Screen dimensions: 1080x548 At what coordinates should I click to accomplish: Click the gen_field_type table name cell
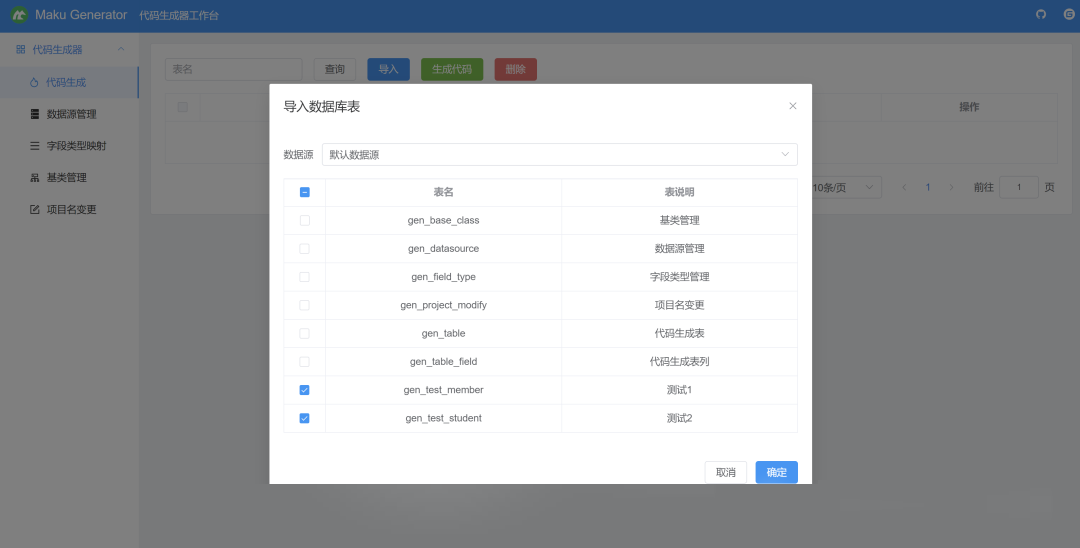point(444,277)
